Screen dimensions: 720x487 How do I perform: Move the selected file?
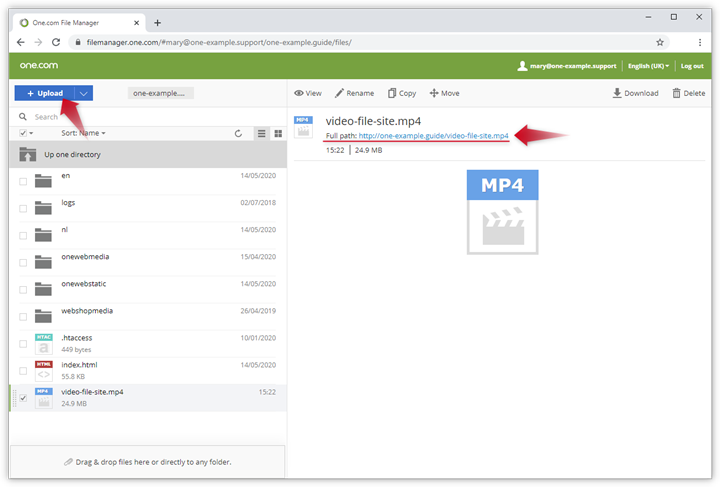click(x=444, y=93)
